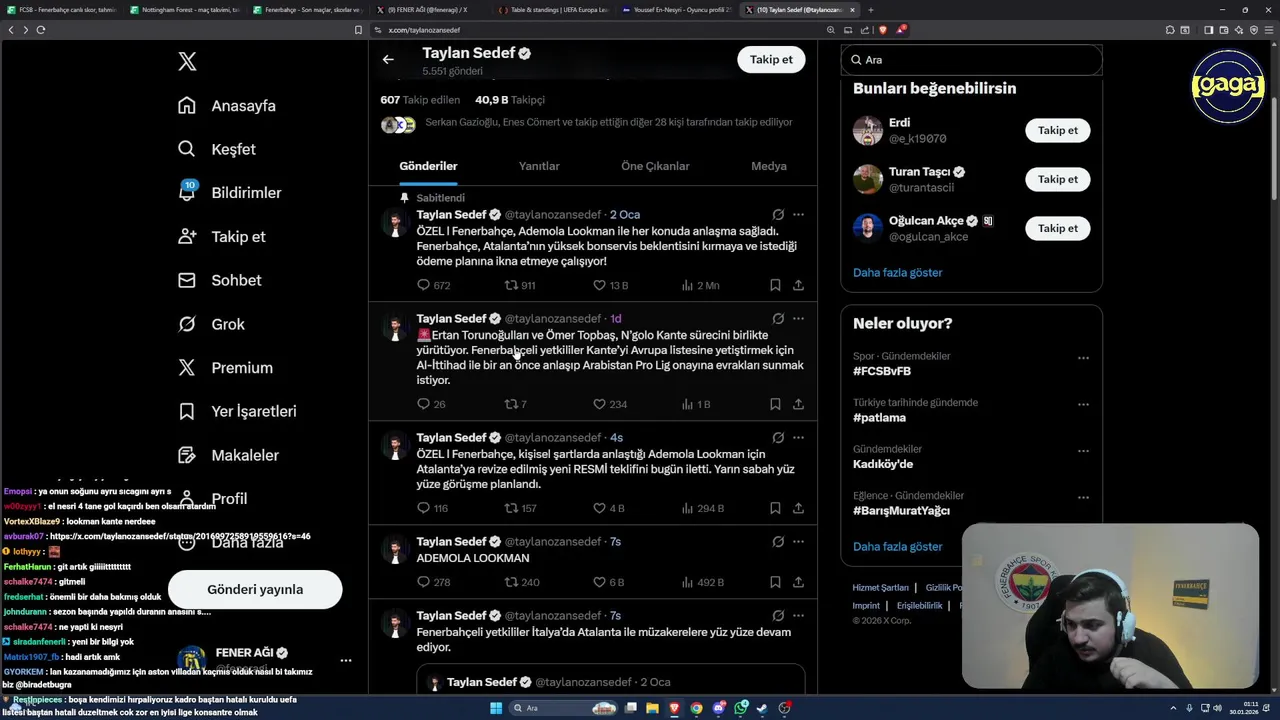
Task: Like the Kante post with 234 likes
Action: (610, 404)
